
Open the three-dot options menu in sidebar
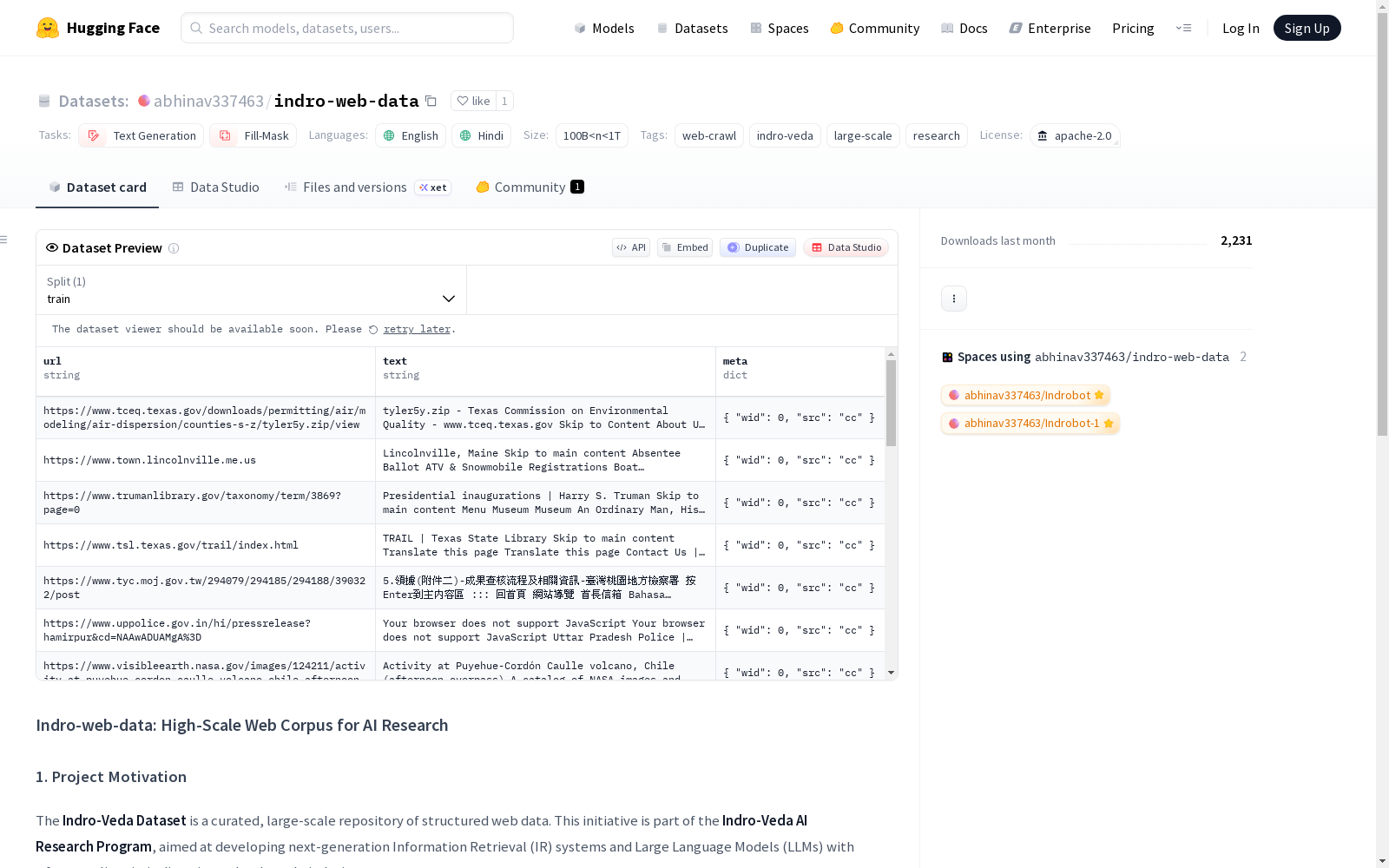tap(954, 299)
